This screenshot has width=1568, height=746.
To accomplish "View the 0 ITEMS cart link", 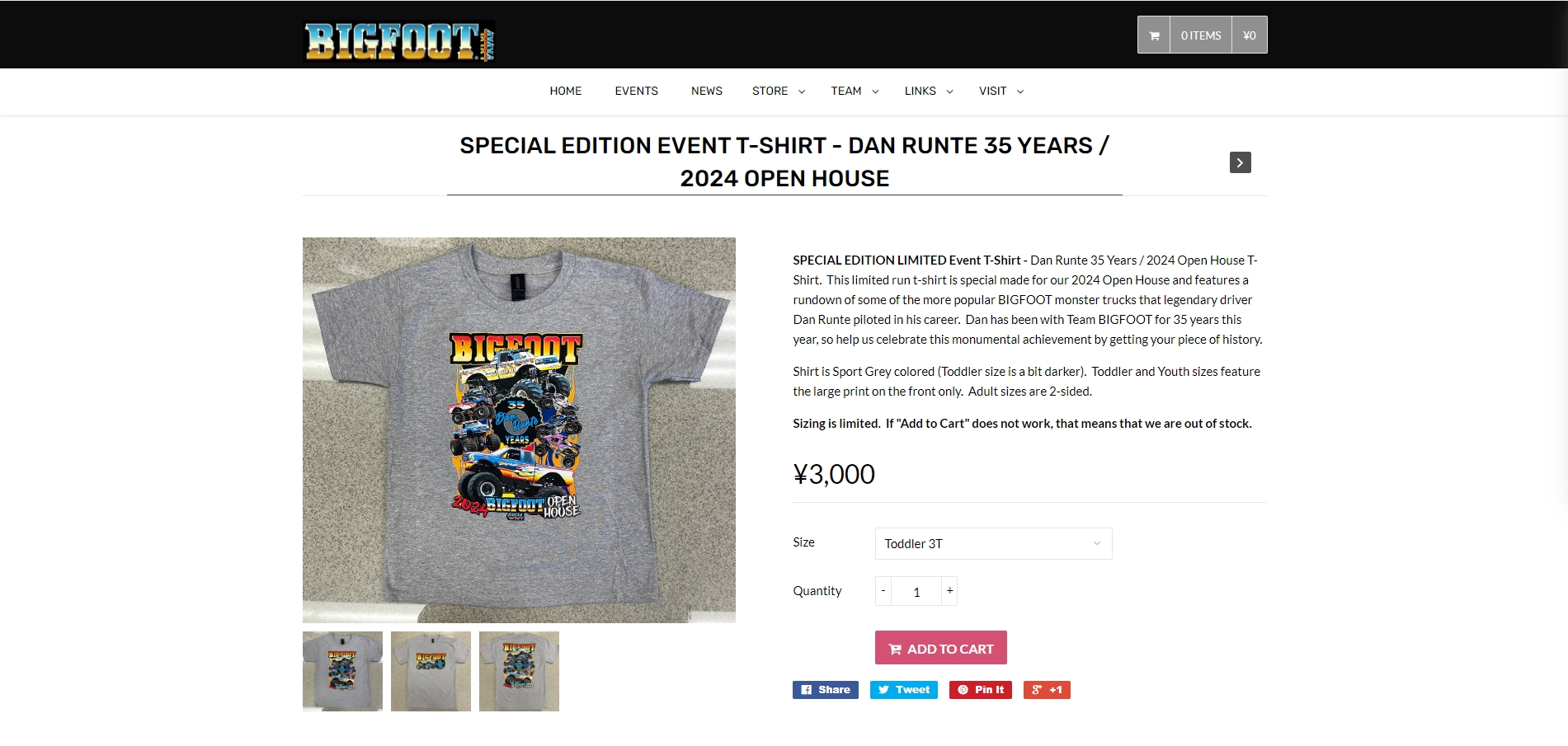I will click(1200, 35).
